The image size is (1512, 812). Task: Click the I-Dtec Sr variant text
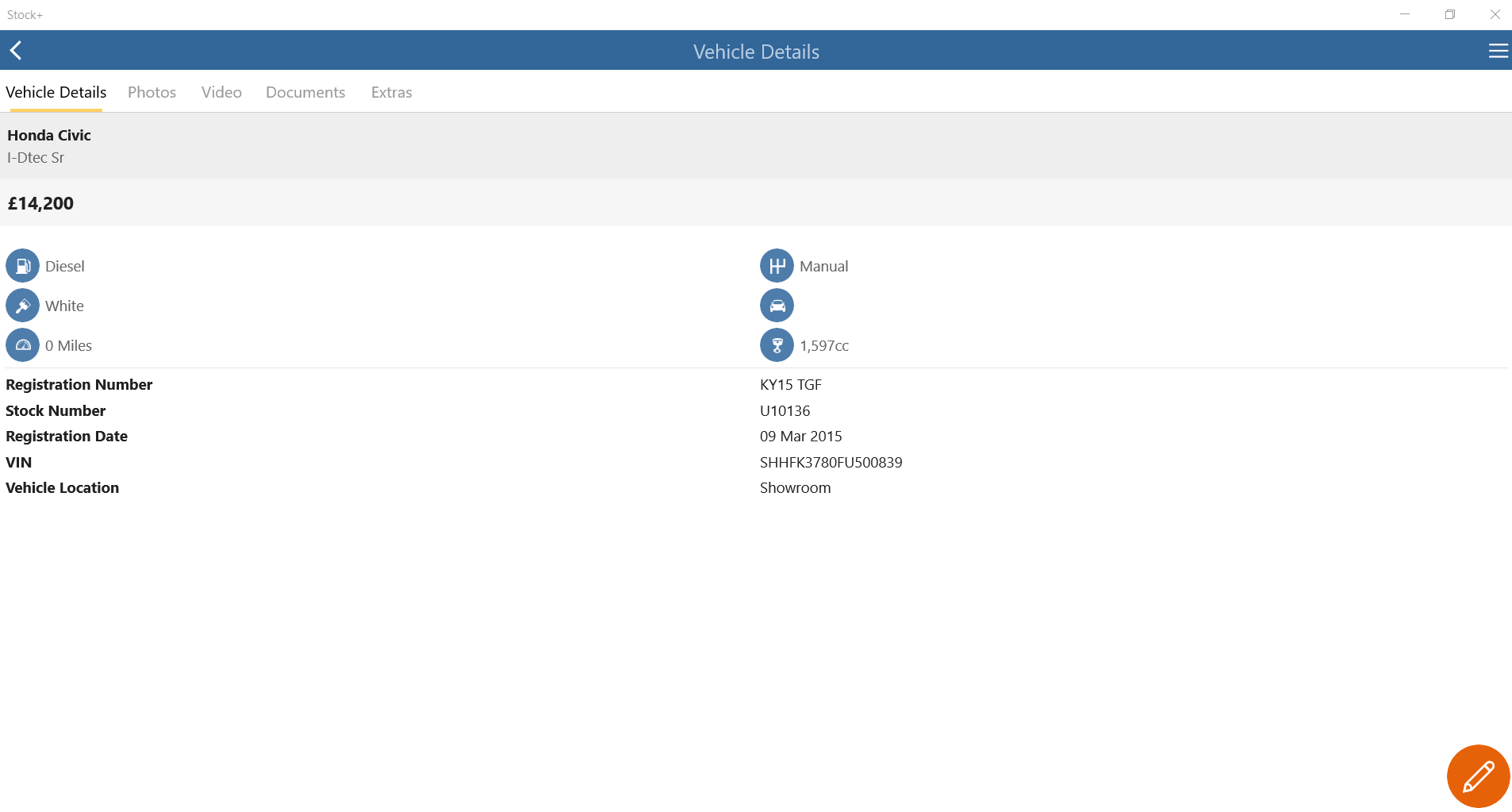click(x=36, y=157)
